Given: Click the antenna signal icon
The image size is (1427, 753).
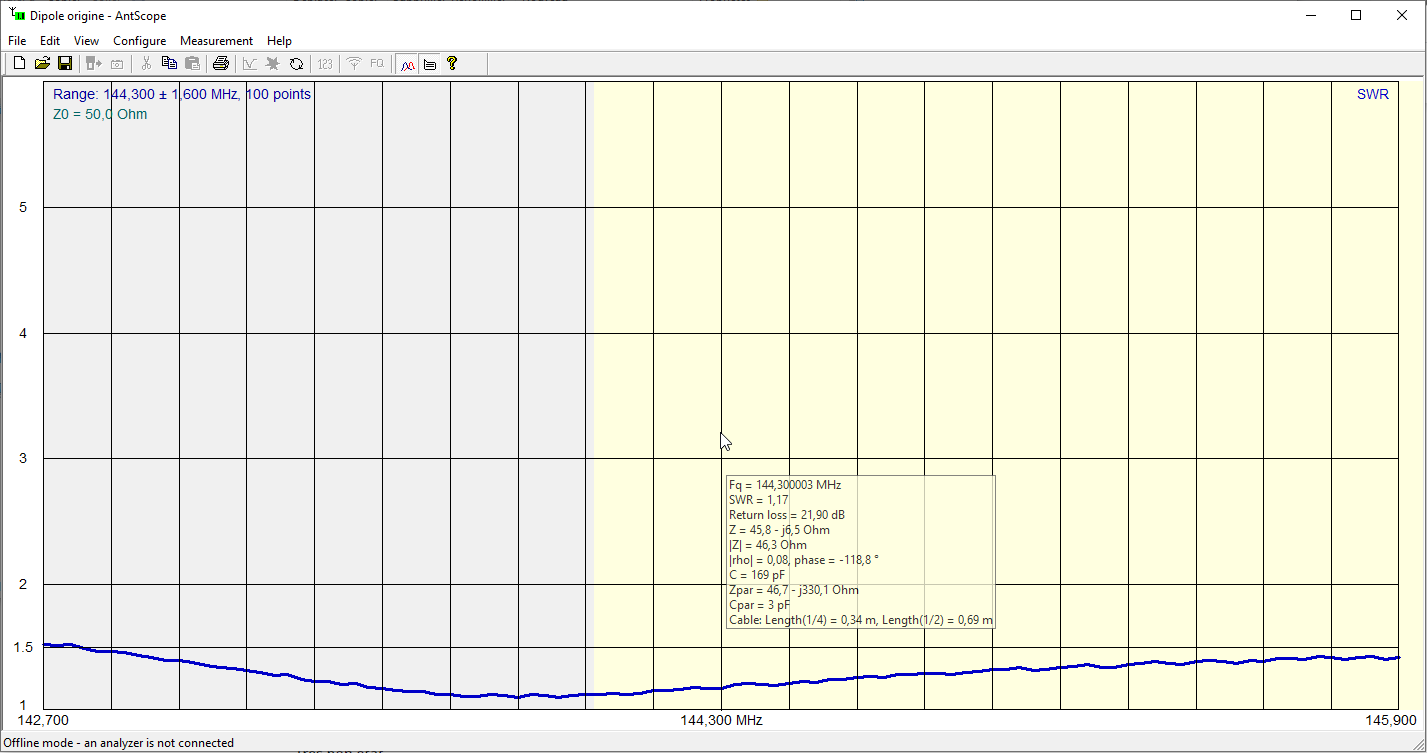Looking at the screenshot, I should point(354,64).
